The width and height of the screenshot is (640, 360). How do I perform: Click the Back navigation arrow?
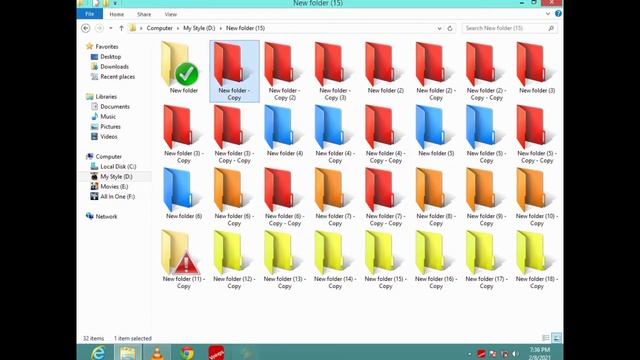point(85,28)
